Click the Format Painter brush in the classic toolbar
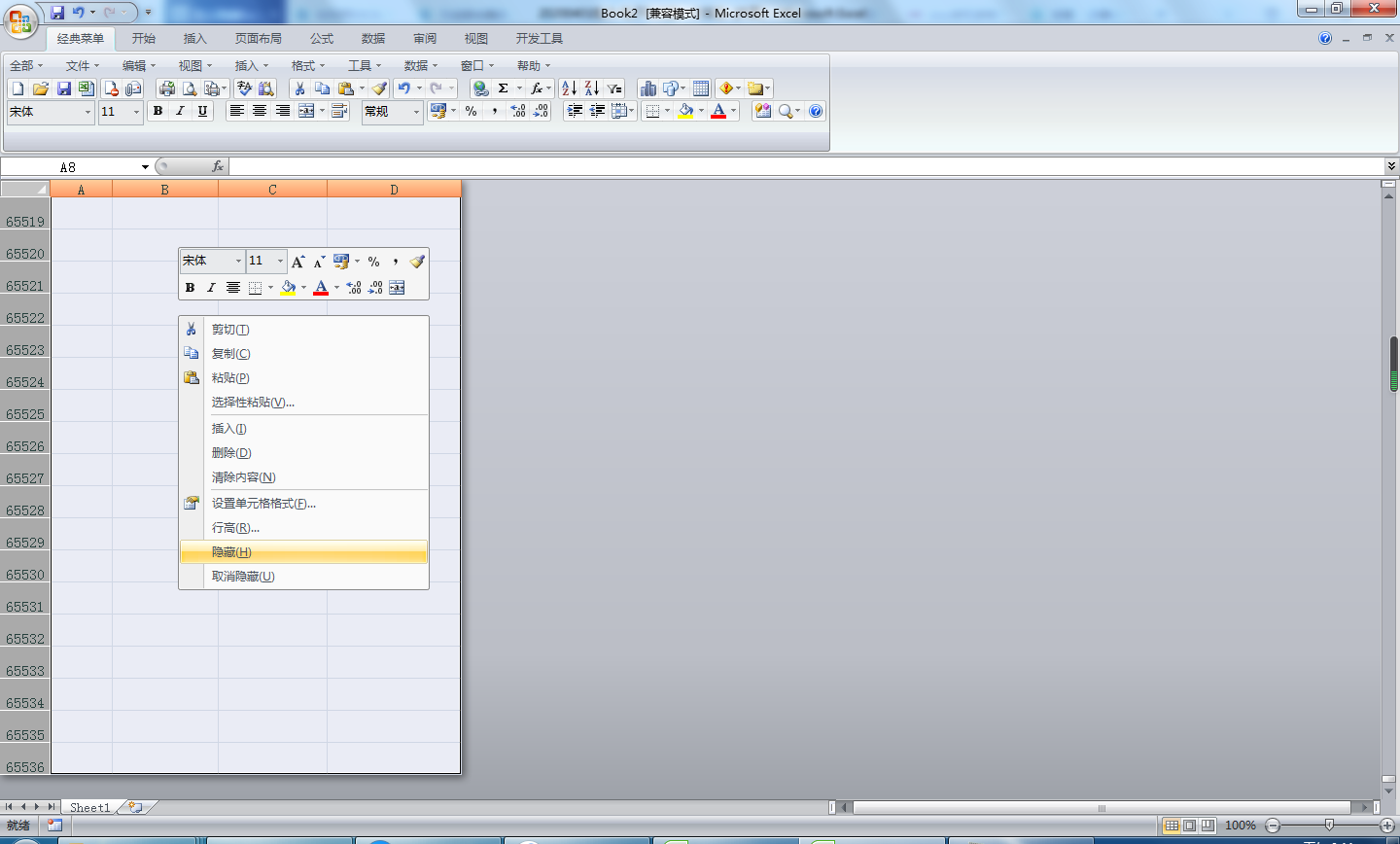 379,88
